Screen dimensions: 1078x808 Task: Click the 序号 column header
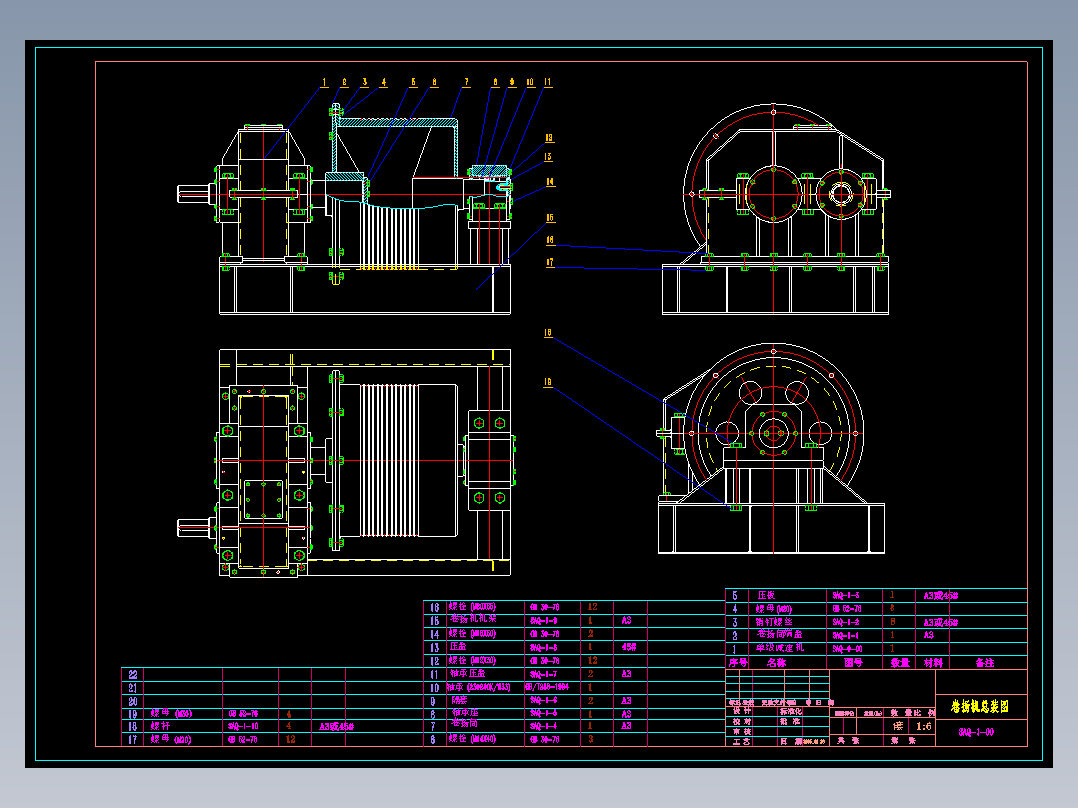[738, 663]
